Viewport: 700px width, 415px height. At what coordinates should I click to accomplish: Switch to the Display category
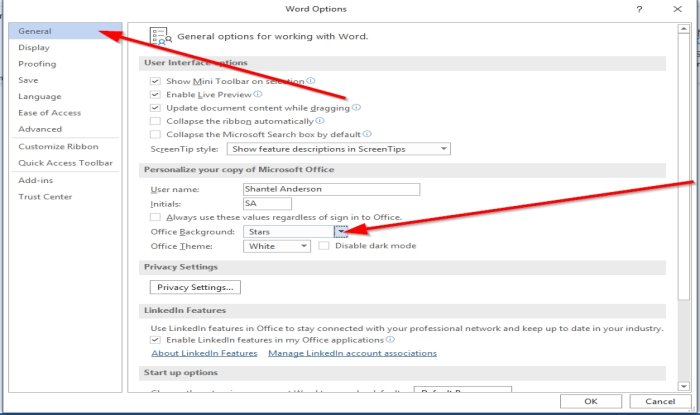click(x=34, y=47)
